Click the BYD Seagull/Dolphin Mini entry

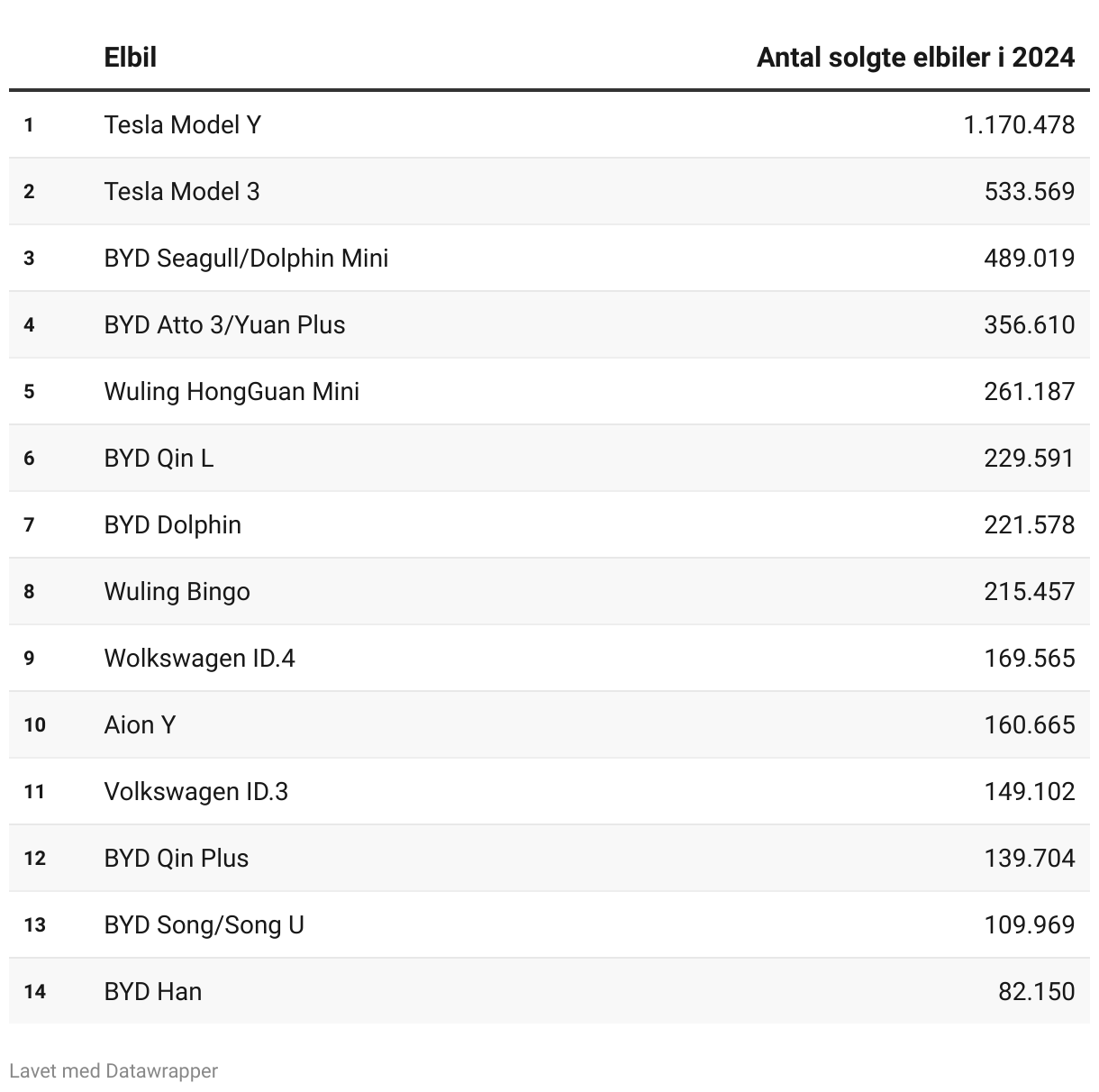[246, 258]
